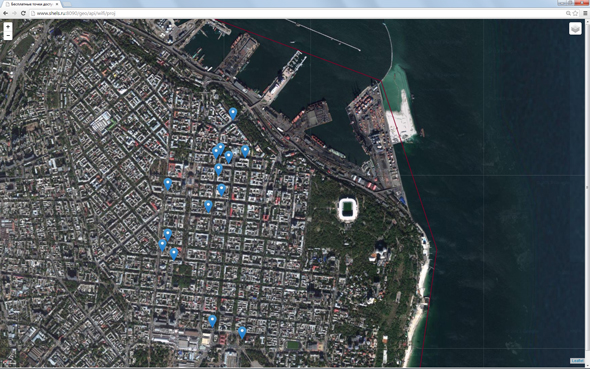Zoom in with the map plus button
The image size is (590, 369).
click(8, 27)
